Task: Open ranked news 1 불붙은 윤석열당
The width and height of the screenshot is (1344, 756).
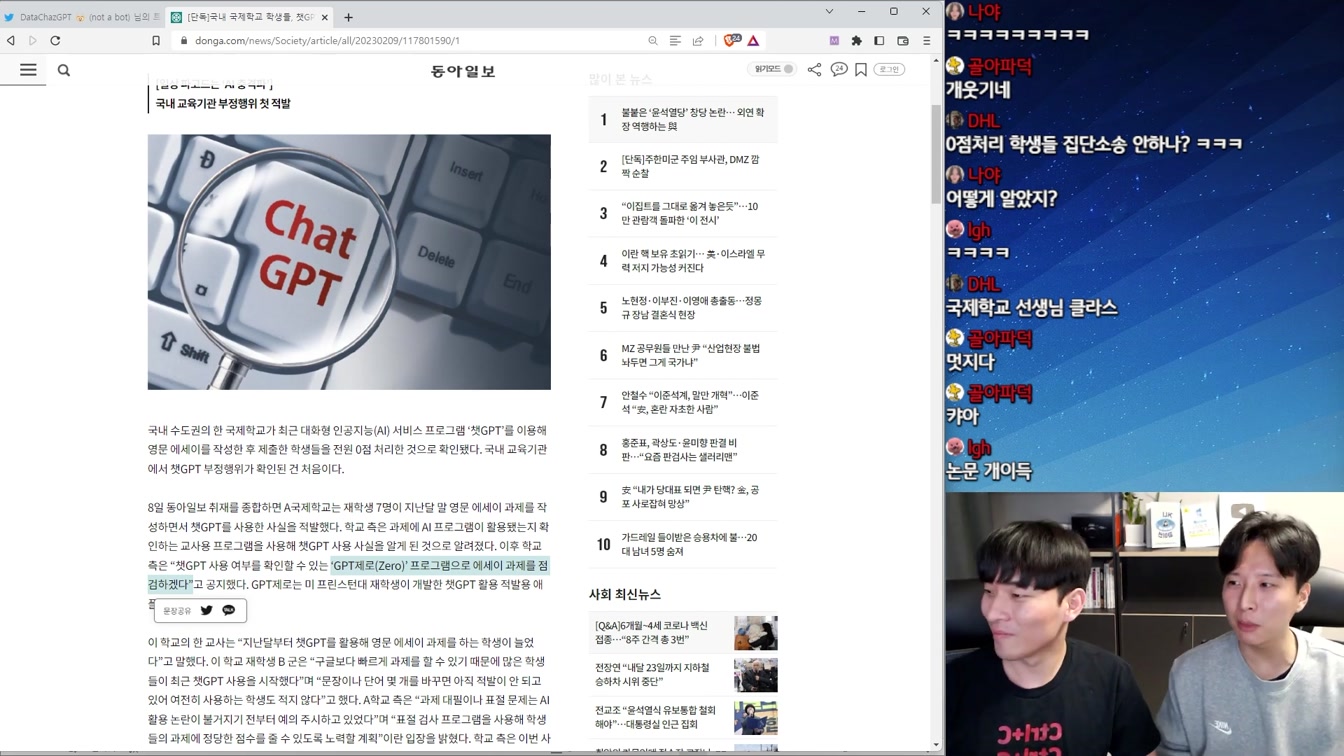Action: tap(683, 119)
